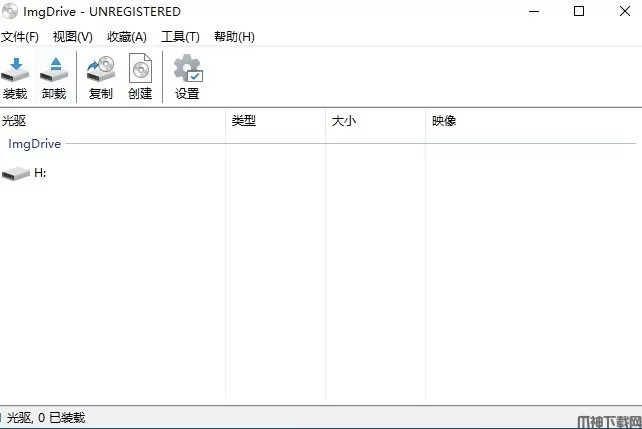
Task: Click the 卸载 (Unmount) toolbar icon
Action: point(54,78)
